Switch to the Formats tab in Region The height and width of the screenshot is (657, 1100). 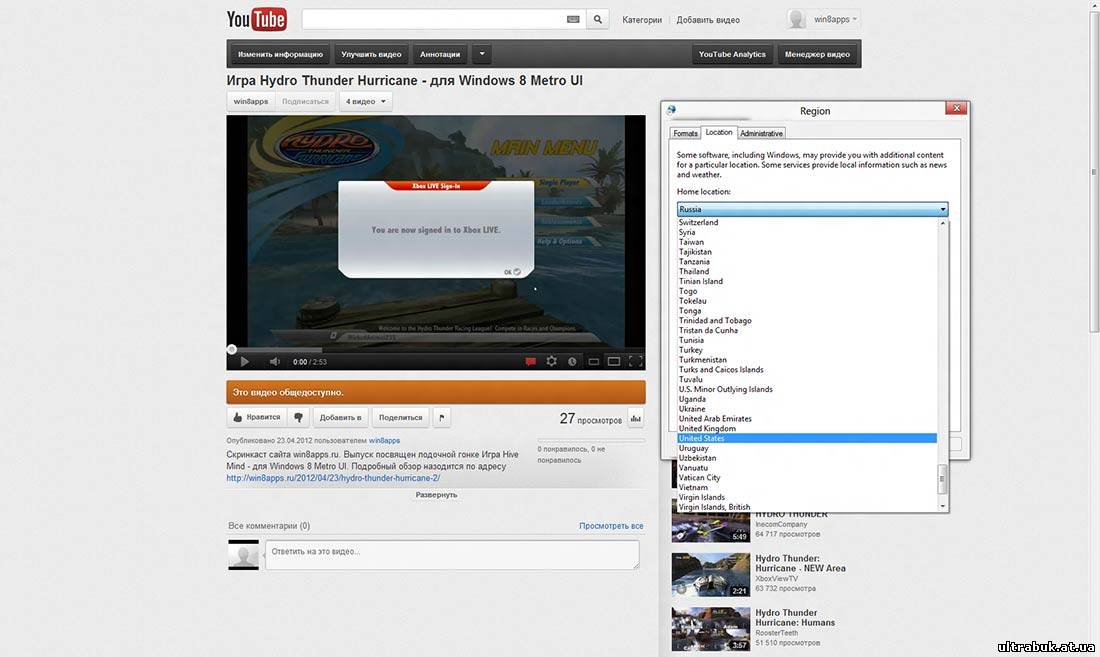685,133
